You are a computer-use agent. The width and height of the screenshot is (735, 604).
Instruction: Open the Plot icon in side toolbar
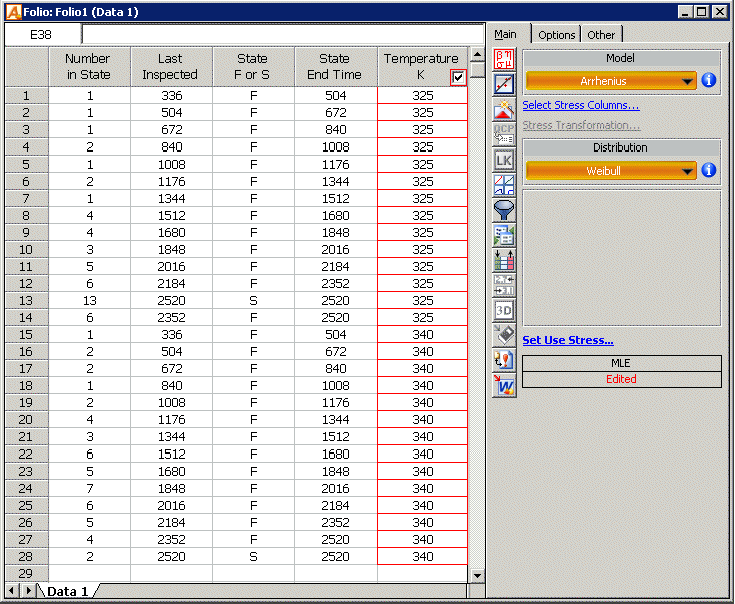click(504, 83)
